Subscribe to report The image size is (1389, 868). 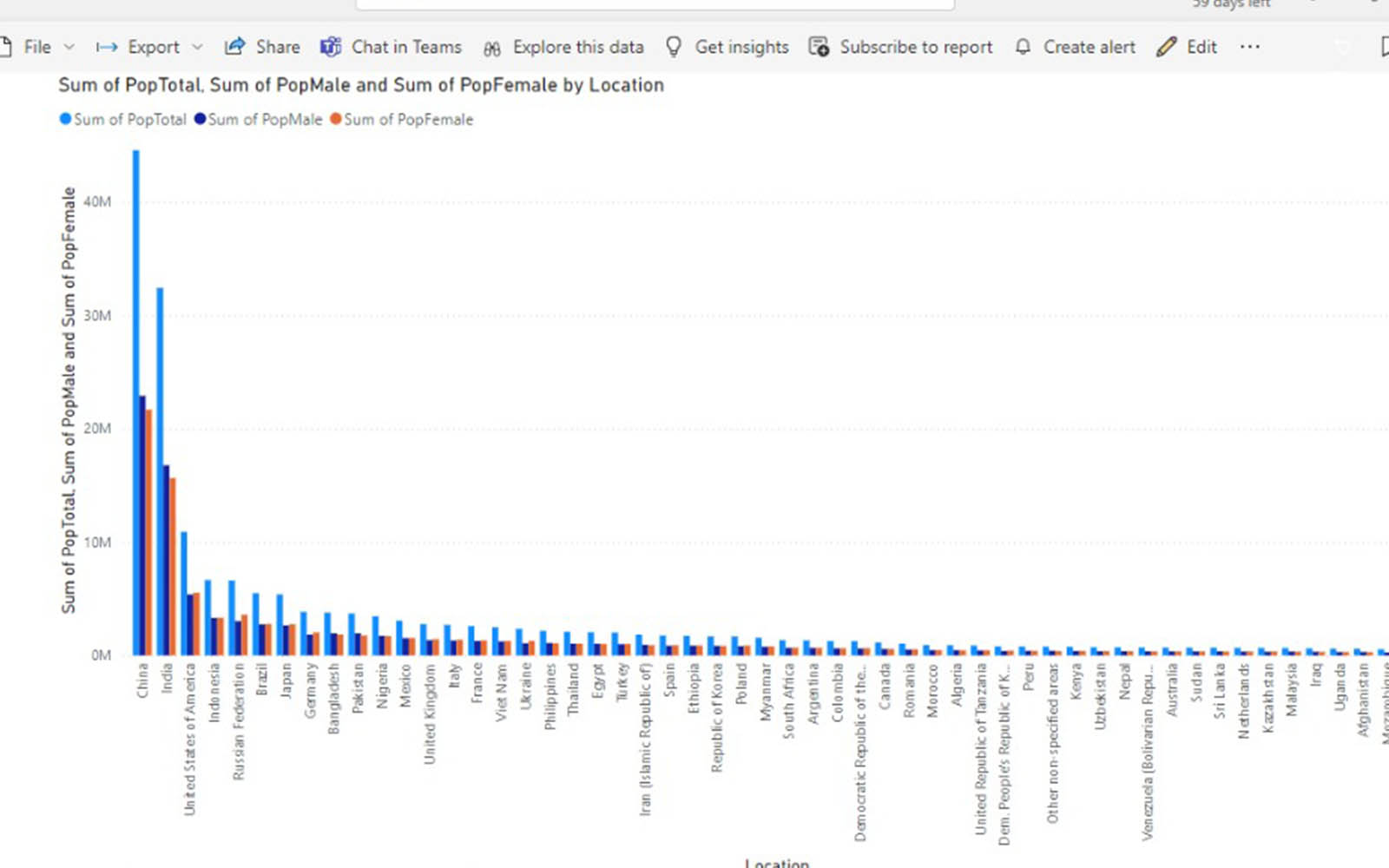point(916,47)
